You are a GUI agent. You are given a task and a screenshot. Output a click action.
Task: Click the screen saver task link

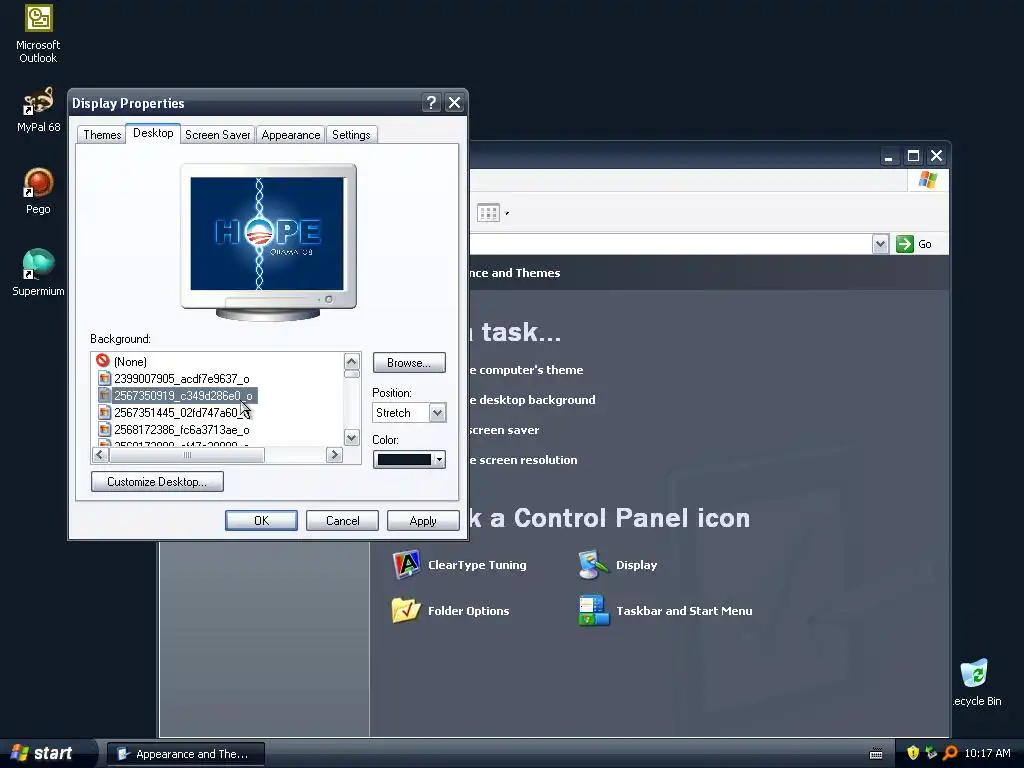pyautogui.click(x=504, y=430)
